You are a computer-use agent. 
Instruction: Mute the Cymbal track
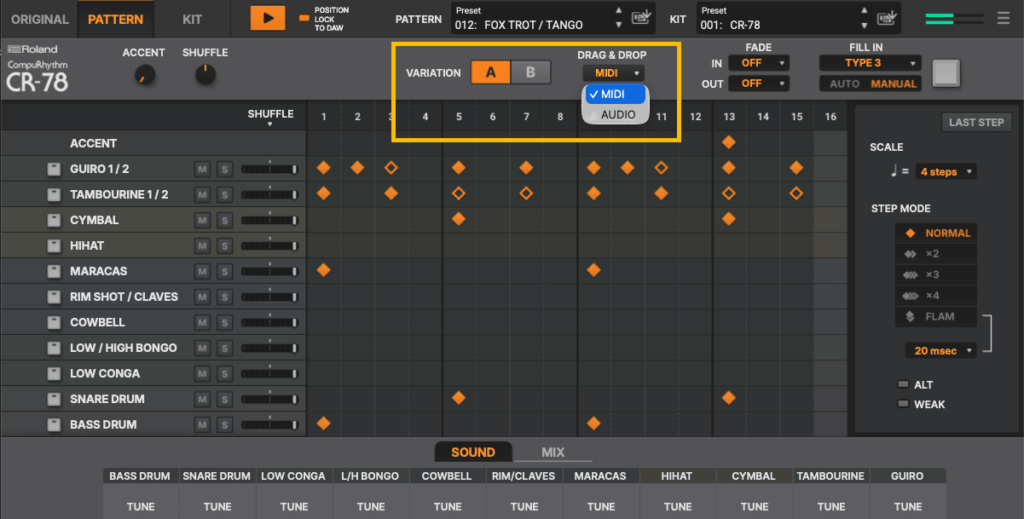[x=202, y=220]
